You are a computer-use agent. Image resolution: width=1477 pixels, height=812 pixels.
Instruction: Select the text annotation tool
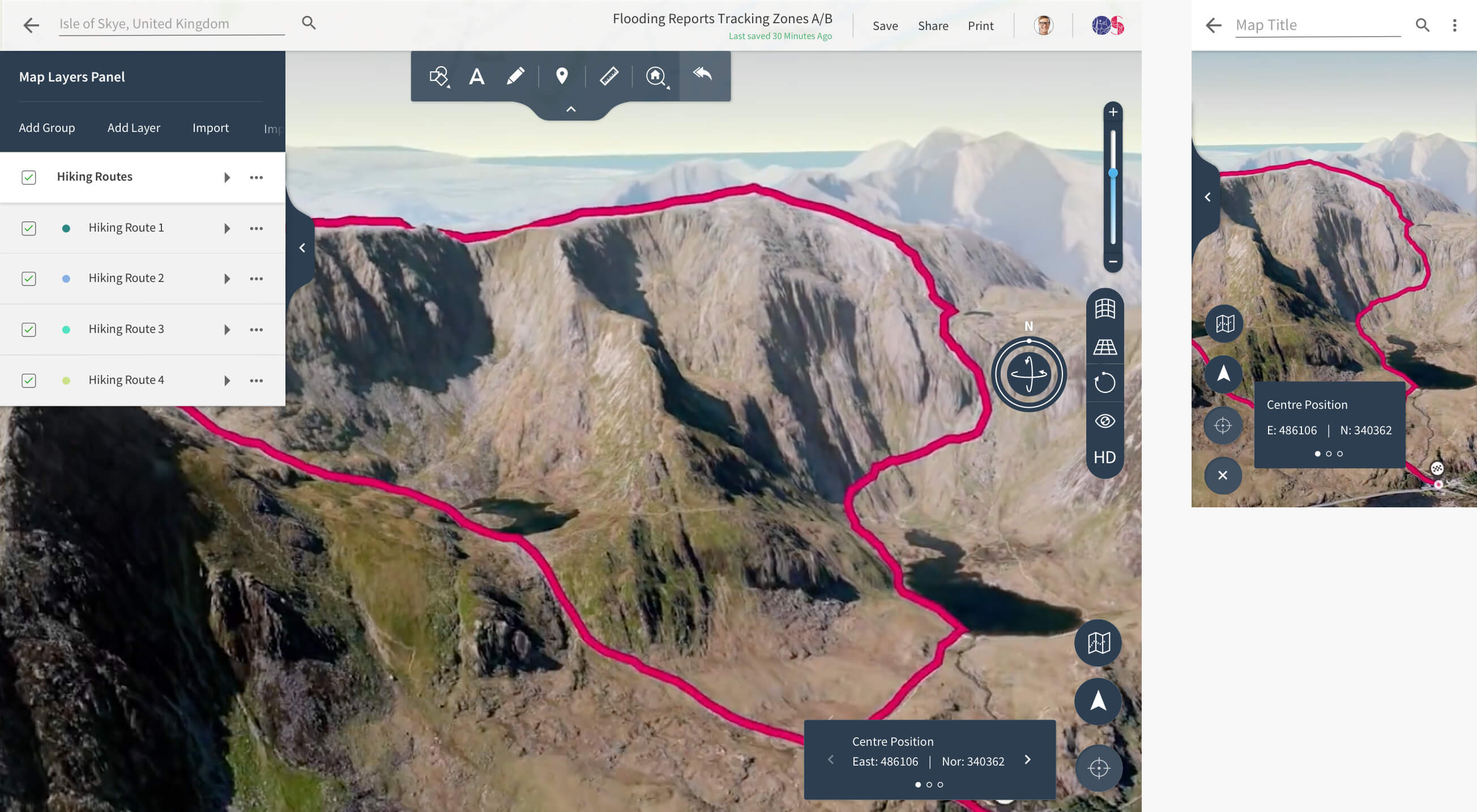[476, 76]
